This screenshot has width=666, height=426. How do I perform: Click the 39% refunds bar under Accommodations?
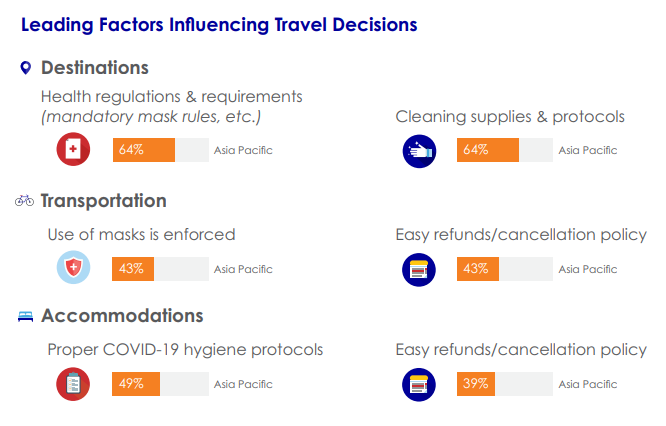point(505,384)
